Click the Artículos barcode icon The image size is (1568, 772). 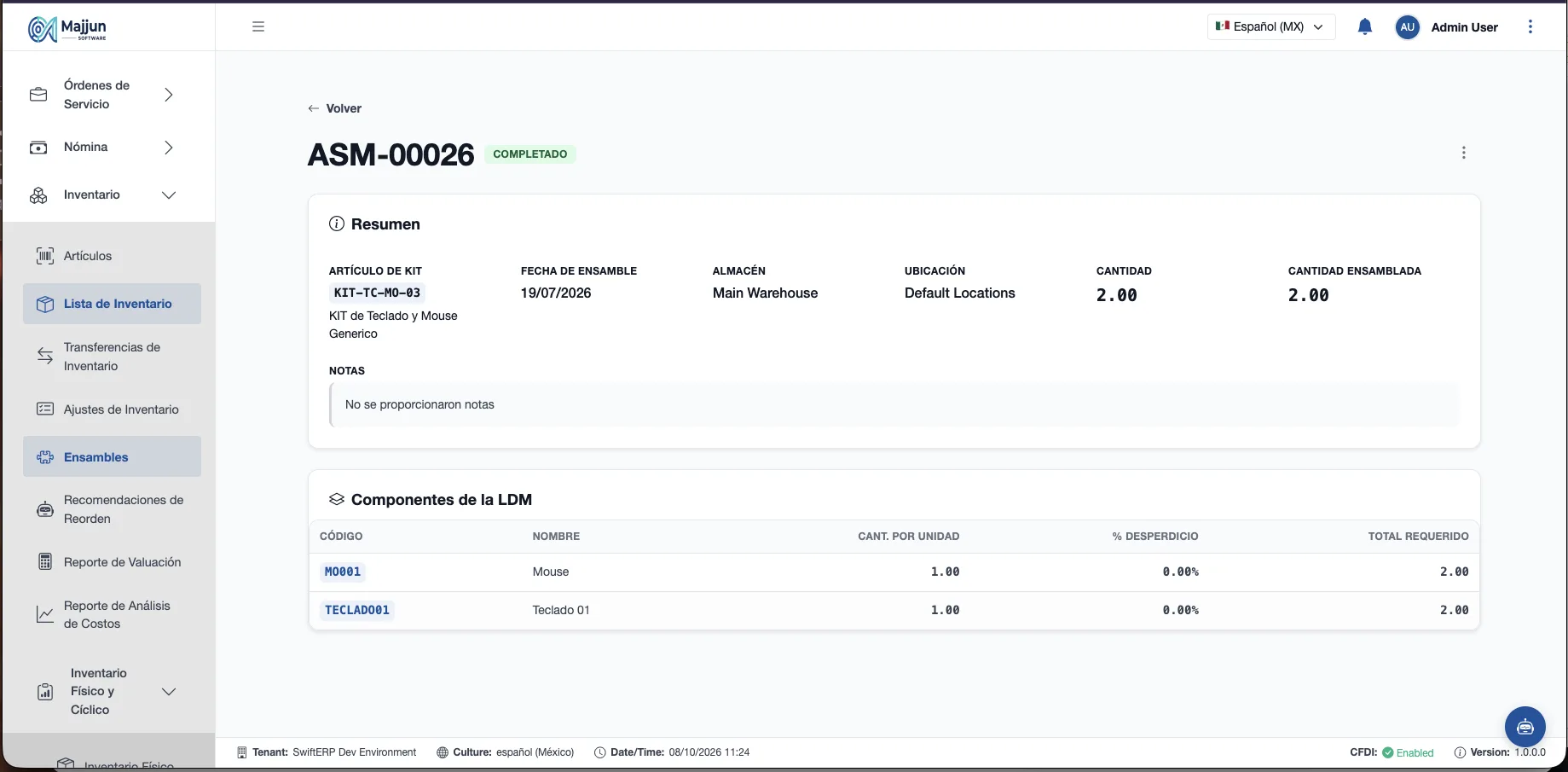[45, 256]
